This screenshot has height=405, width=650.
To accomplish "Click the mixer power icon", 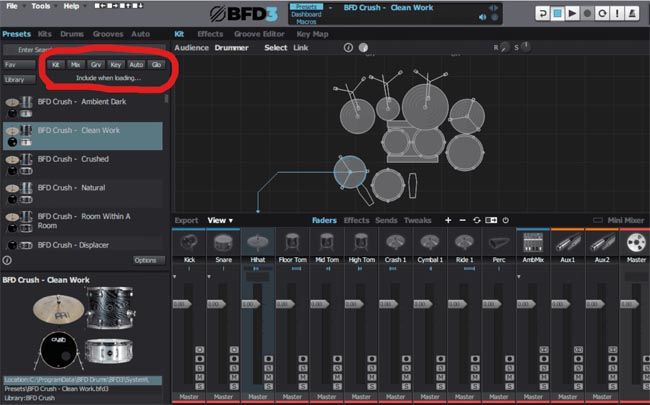I will pyautogui.click(x=505, y=220).
